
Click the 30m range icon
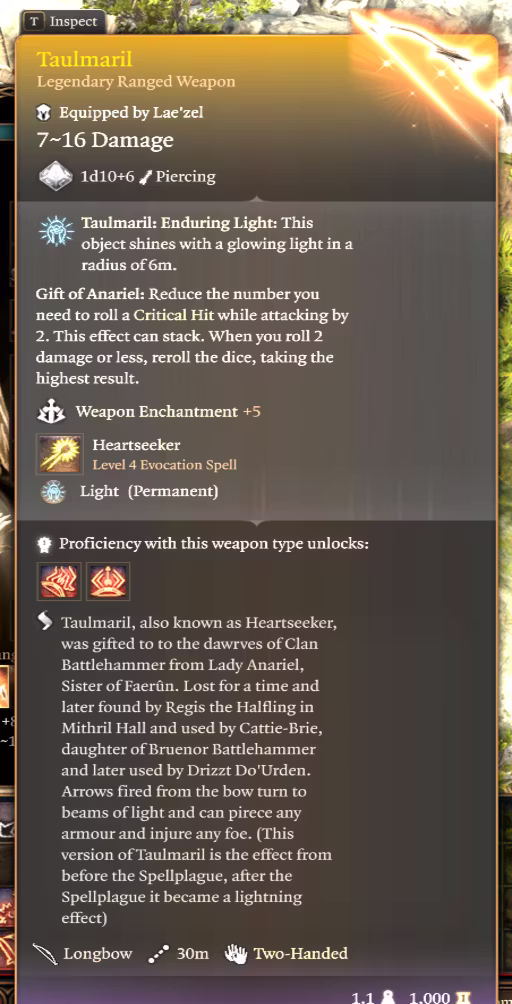158,954
